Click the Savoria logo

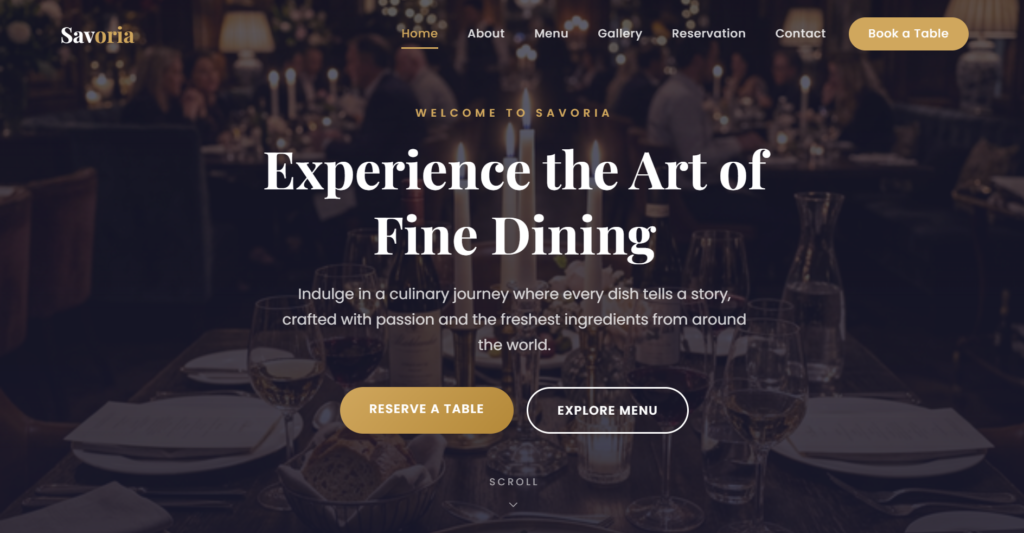coord(97,35)
